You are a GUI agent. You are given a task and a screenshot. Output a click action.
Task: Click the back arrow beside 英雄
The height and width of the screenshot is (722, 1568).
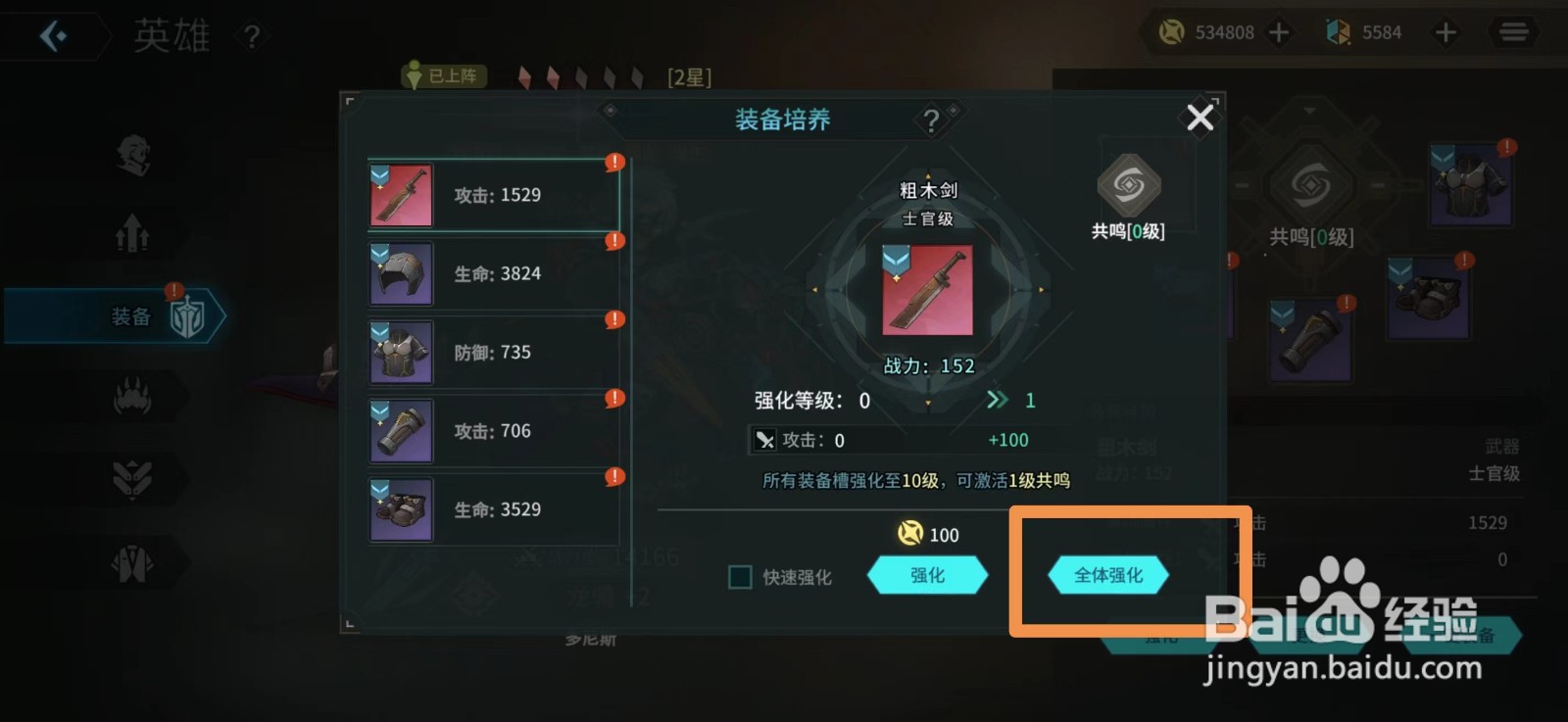tap(54, 36)
